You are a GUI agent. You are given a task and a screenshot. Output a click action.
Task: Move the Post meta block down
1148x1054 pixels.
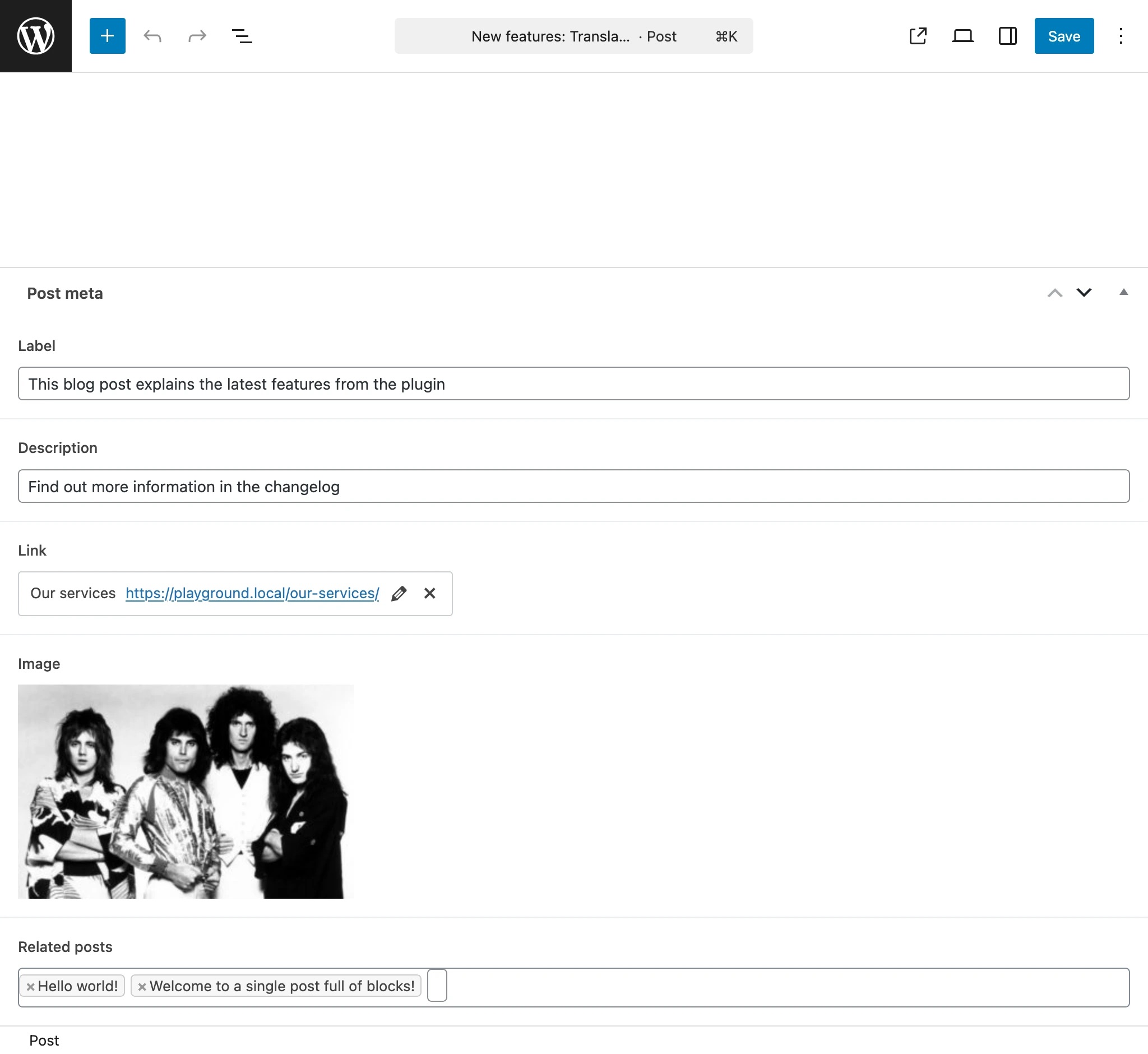point(1084,293)
